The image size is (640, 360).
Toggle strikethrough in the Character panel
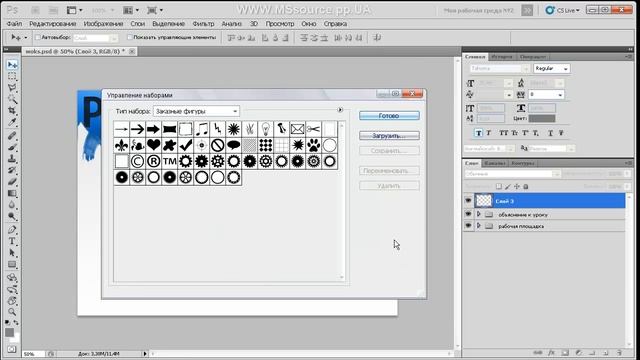click(561, 133)
